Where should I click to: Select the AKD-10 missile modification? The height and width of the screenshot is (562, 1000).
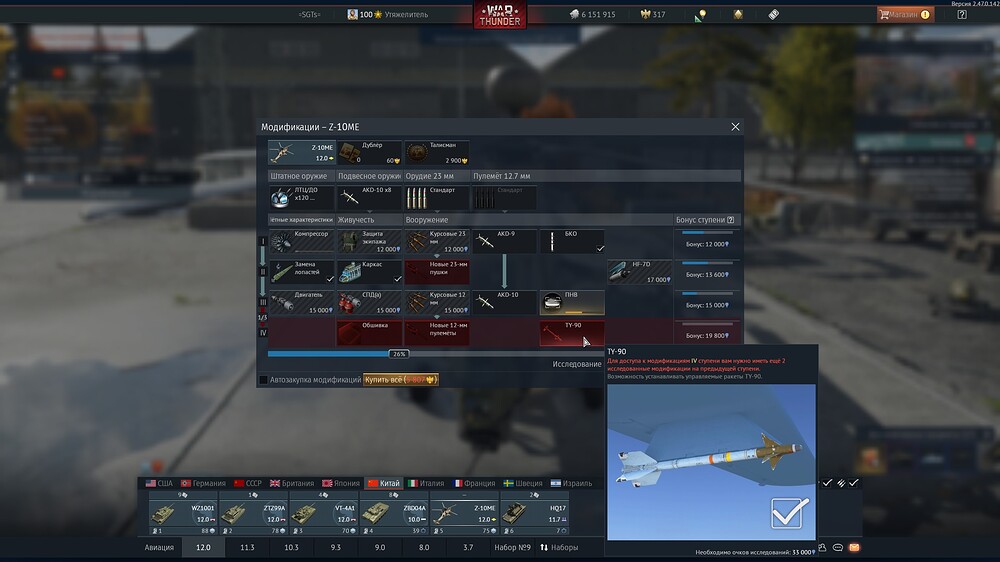504,303
